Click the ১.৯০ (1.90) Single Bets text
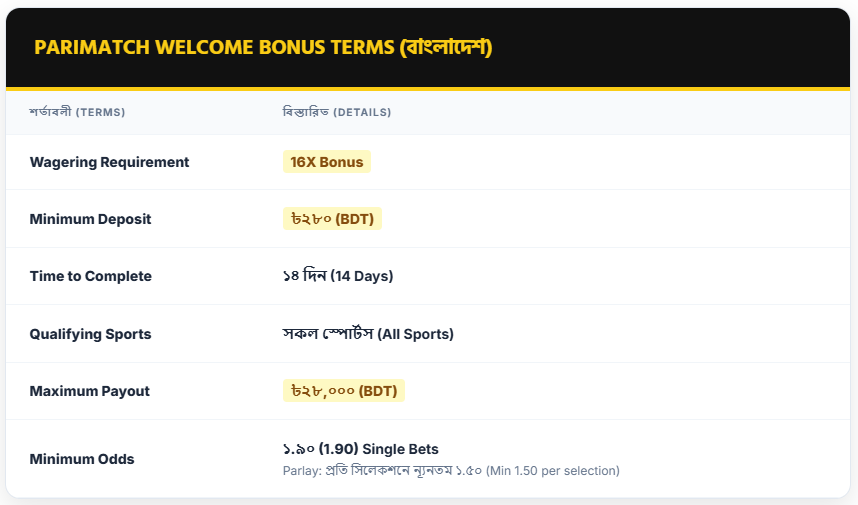This screenshot has width=858, height=505. (x=361, y=449)
